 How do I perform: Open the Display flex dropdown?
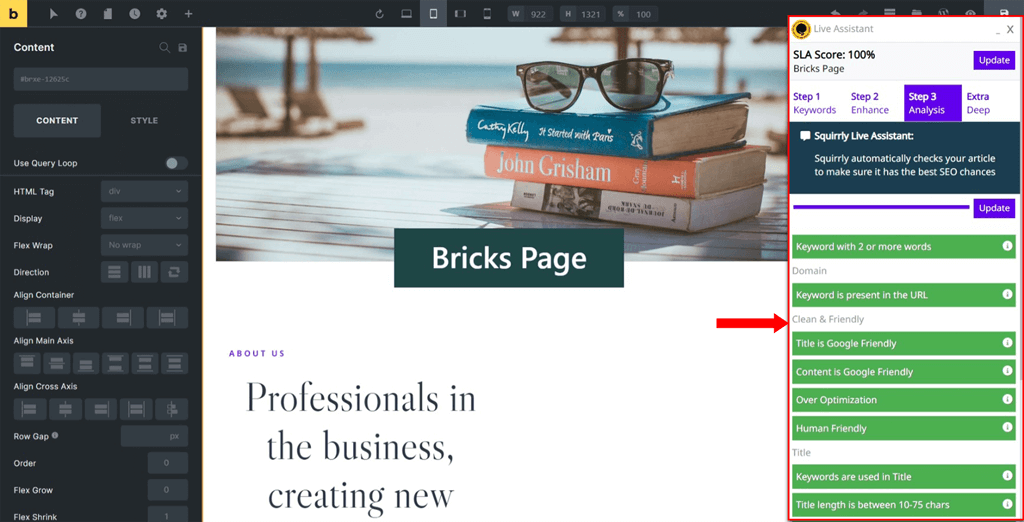(144, 218)
